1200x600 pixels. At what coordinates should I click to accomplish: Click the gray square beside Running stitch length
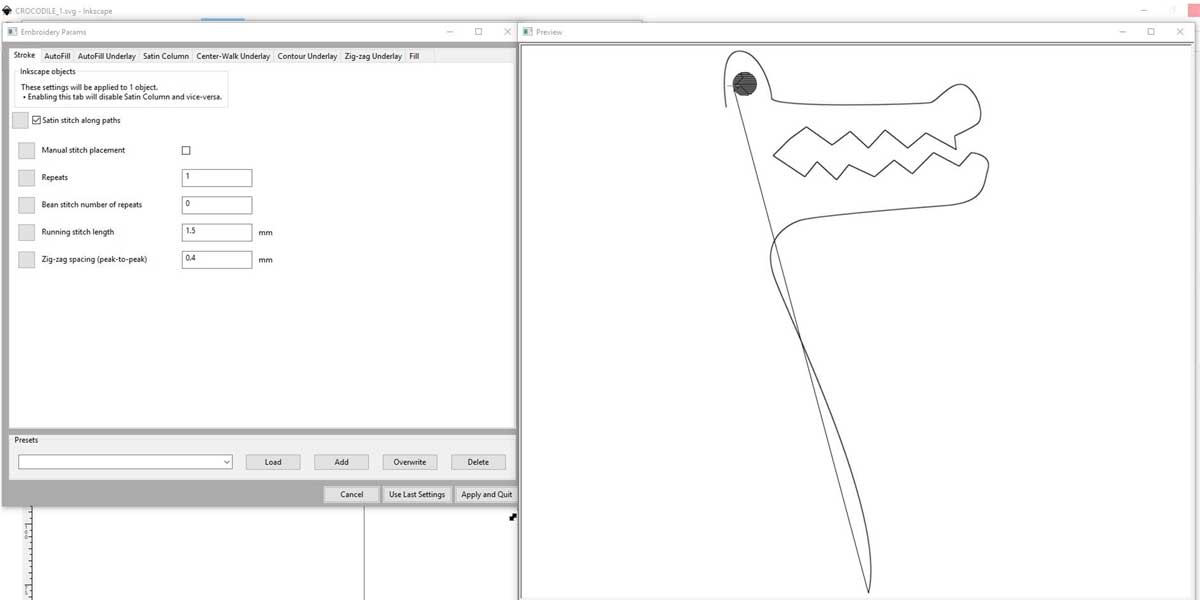tap(27, 232)
